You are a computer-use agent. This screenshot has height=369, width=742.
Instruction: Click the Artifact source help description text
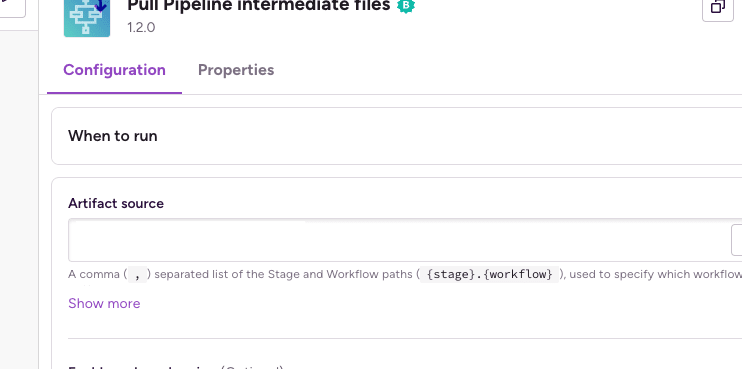coord(405,274)
